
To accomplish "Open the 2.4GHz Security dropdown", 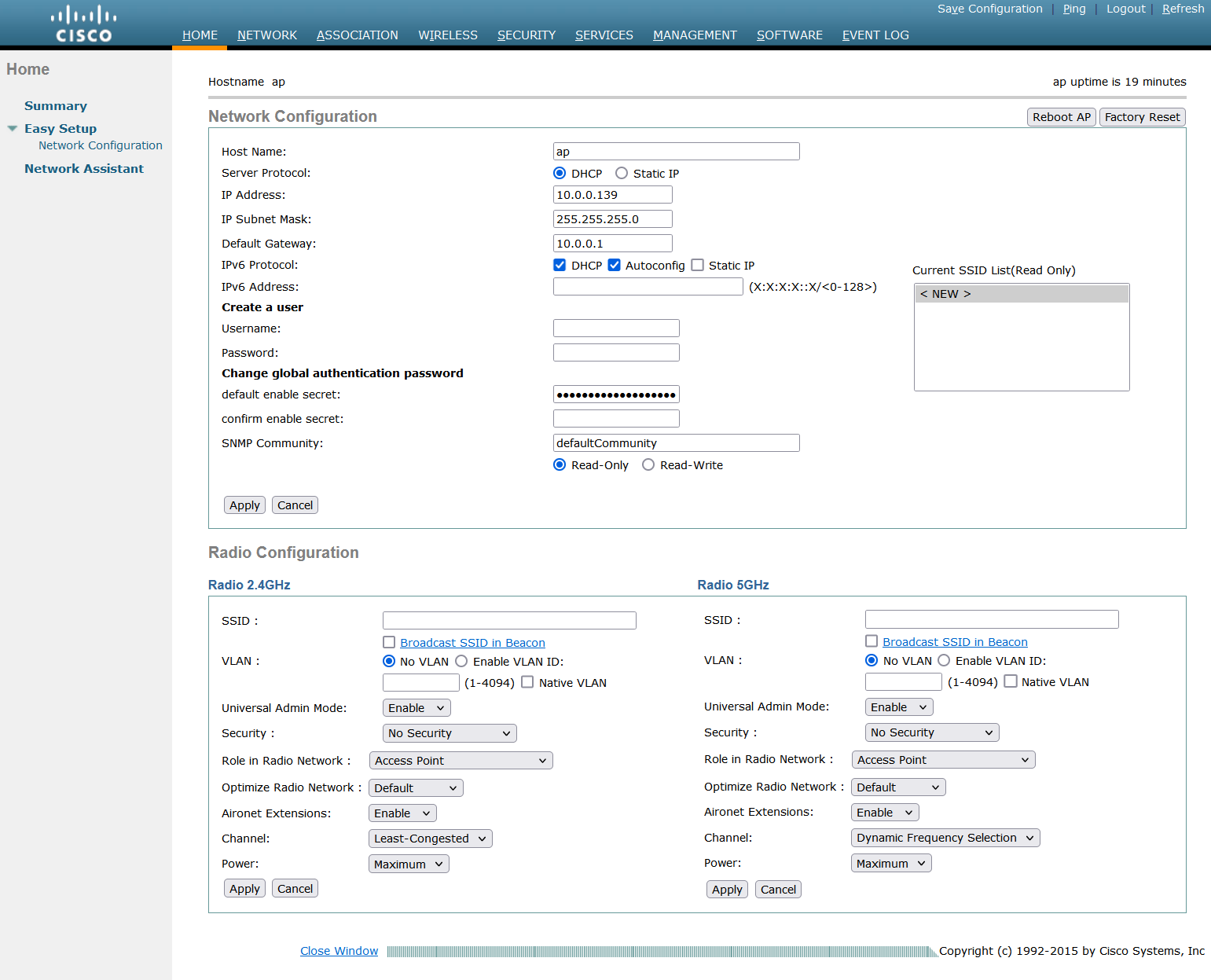I will (x=449, y=733).
